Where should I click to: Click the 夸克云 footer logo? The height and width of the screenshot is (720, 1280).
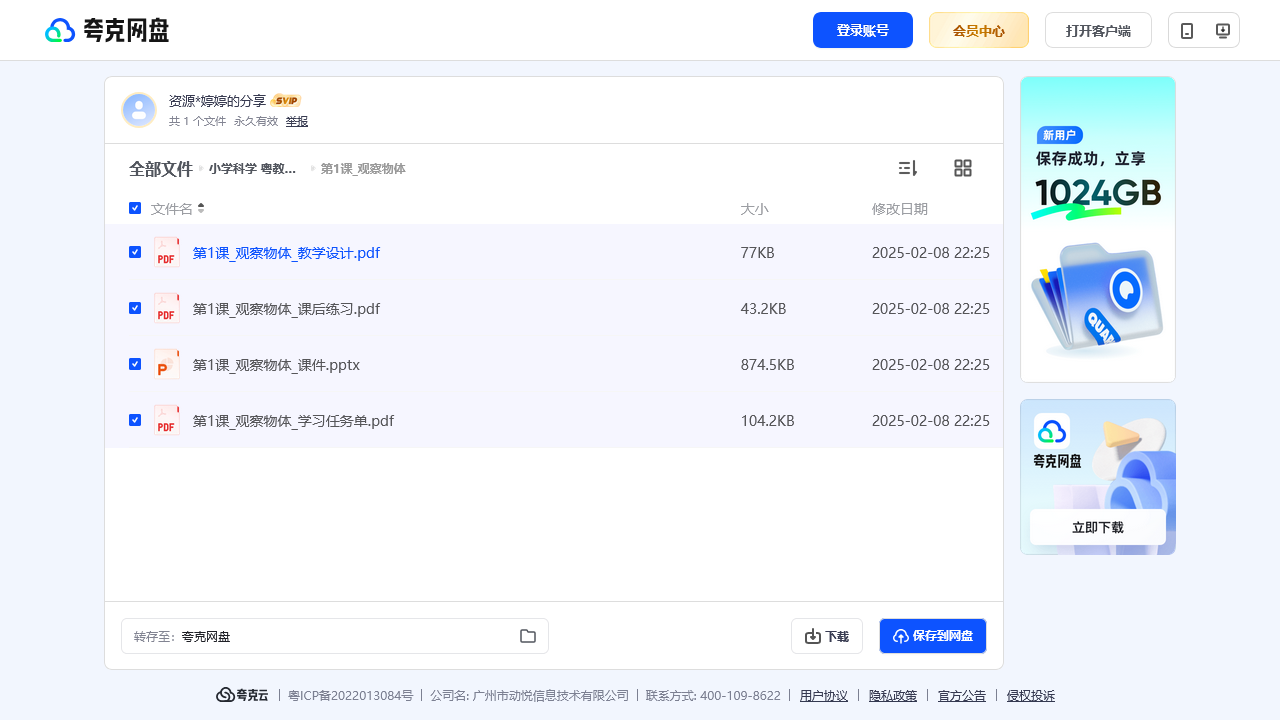[x=242, y=695]
